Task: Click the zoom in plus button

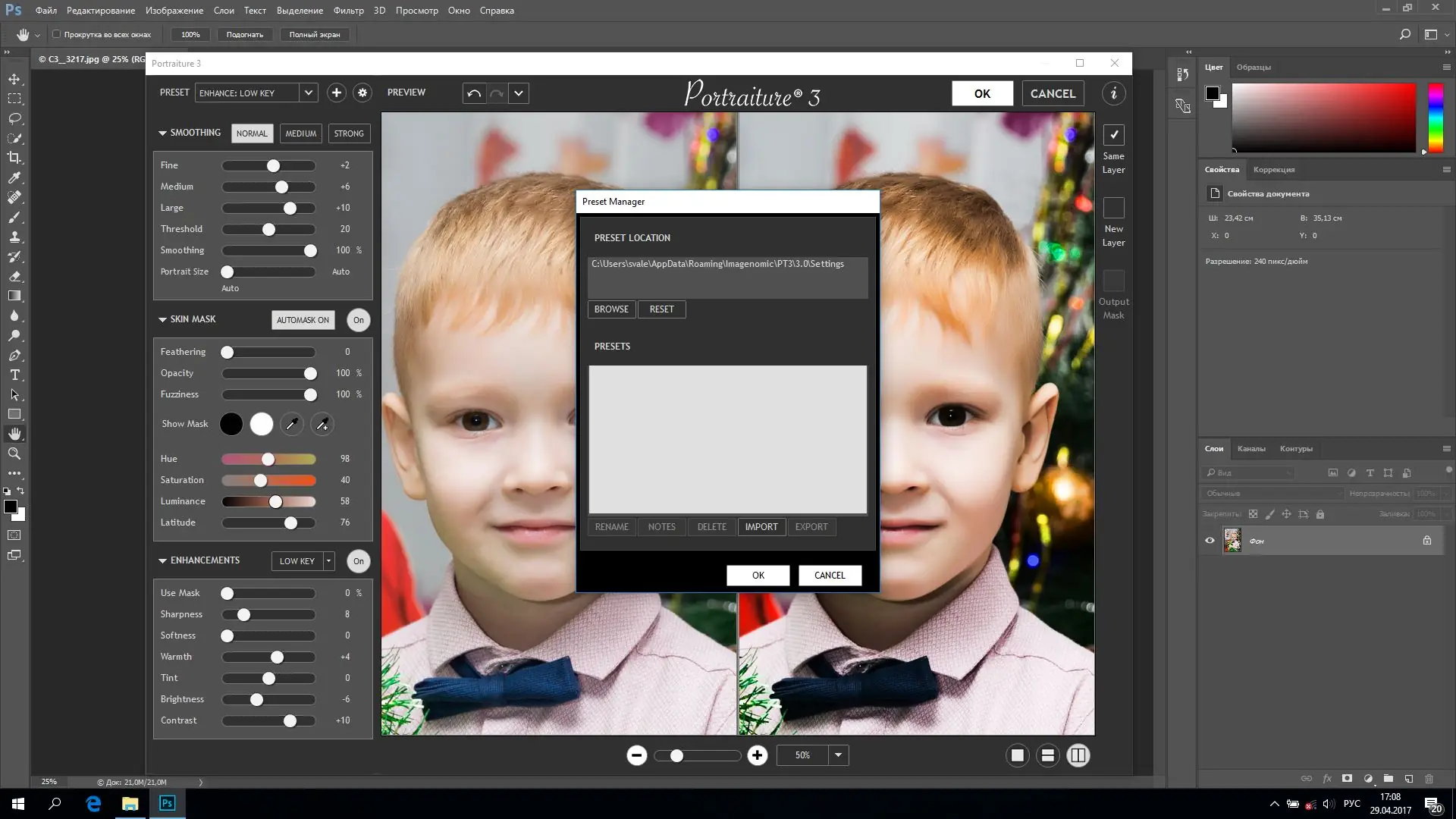Action: tap(757, 755)
